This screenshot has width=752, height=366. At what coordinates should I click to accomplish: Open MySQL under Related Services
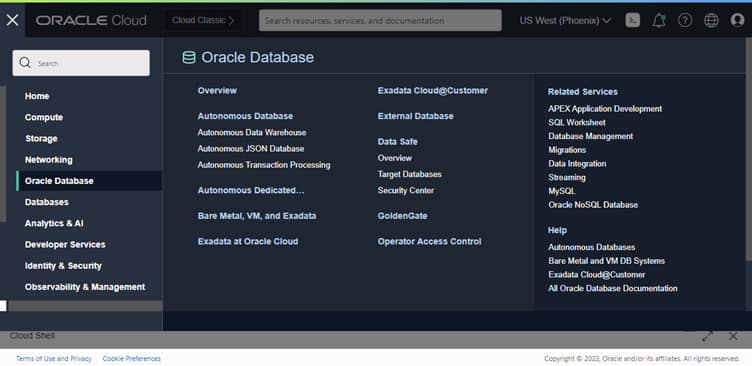click(x=562, y=191)
